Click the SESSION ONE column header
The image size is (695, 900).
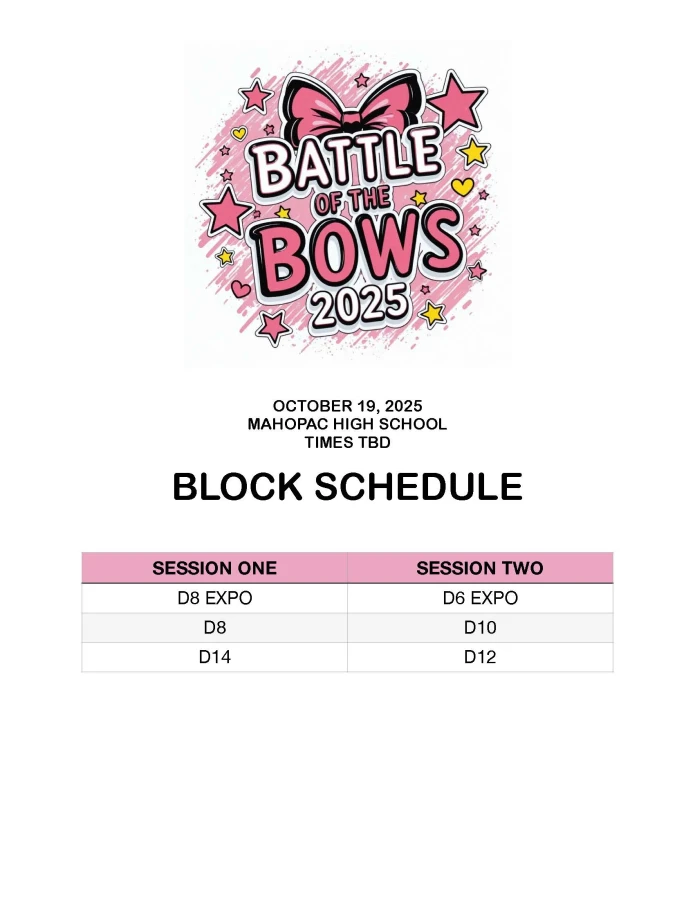click(214, 568)
